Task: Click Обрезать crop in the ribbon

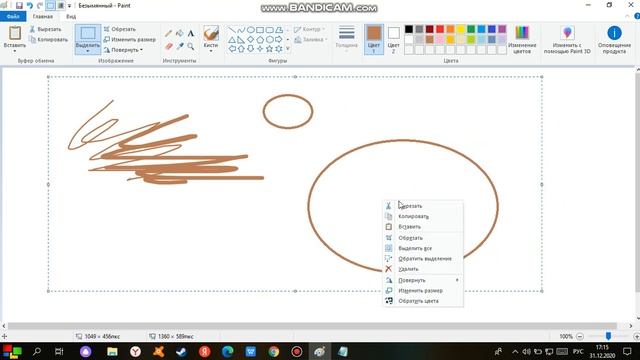Action: 120,29
